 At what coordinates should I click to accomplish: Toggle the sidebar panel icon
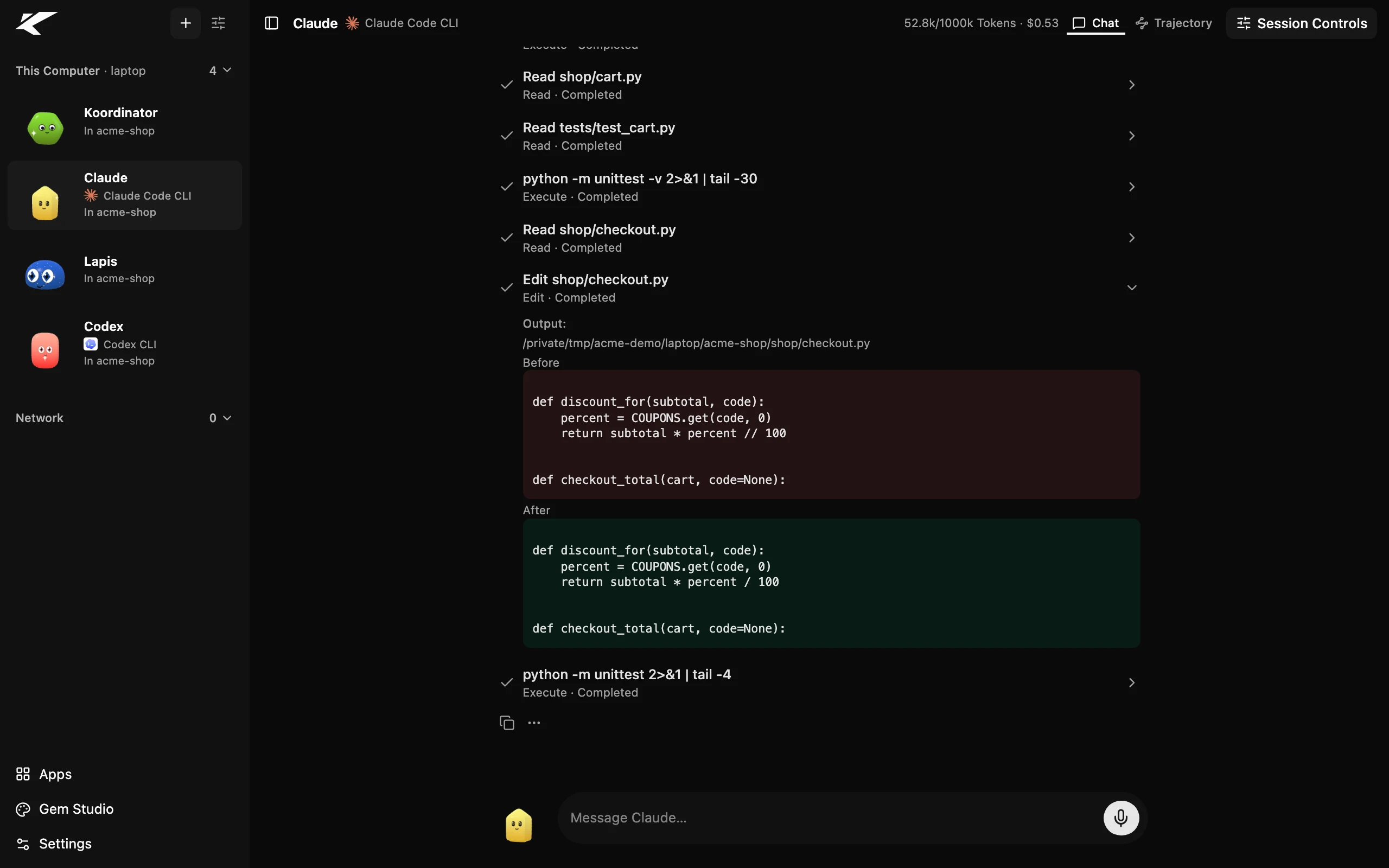coord(271,23)
